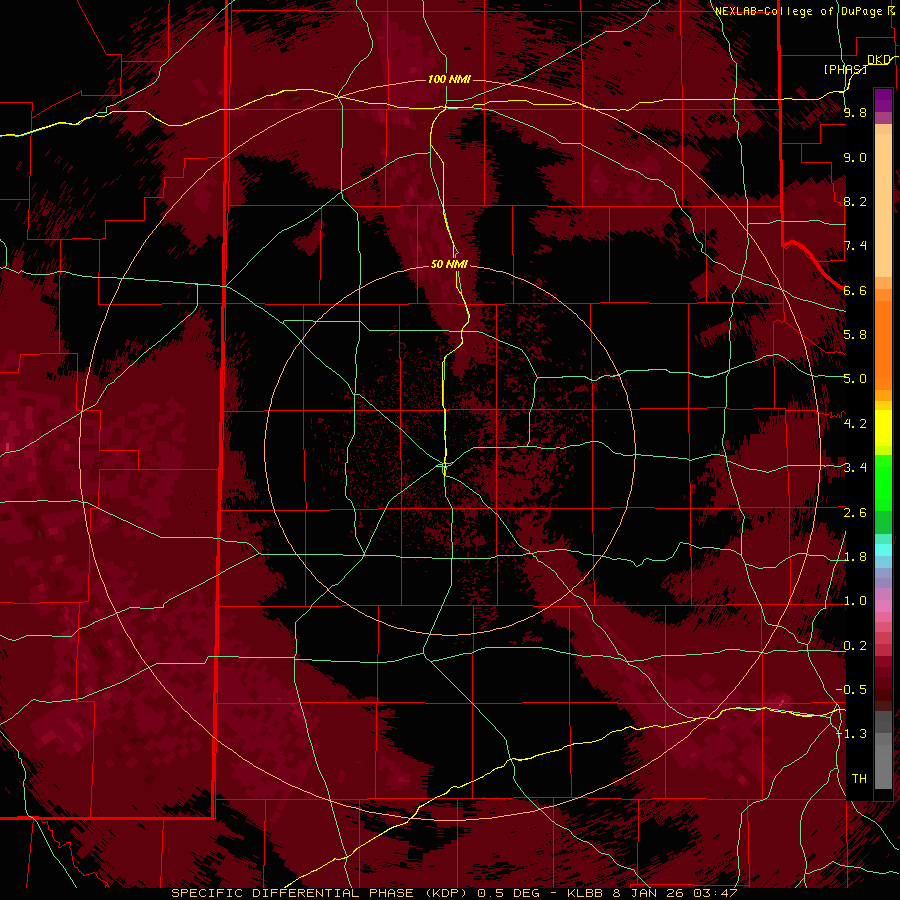
Task: Select the 5.0 scale label
Action: (855, 379)
